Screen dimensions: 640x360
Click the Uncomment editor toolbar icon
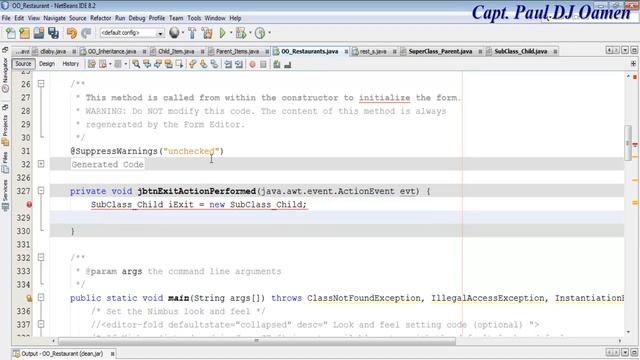click(288, 64)
